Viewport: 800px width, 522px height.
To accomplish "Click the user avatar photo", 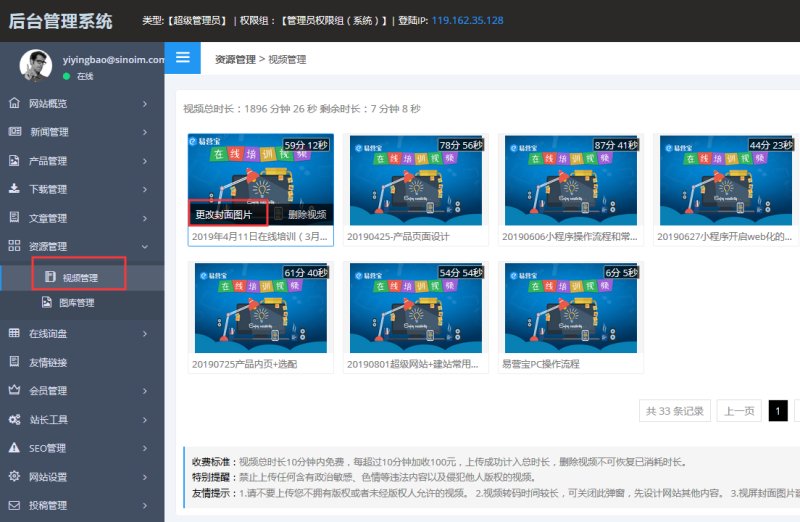I will (x=35, y=66).
